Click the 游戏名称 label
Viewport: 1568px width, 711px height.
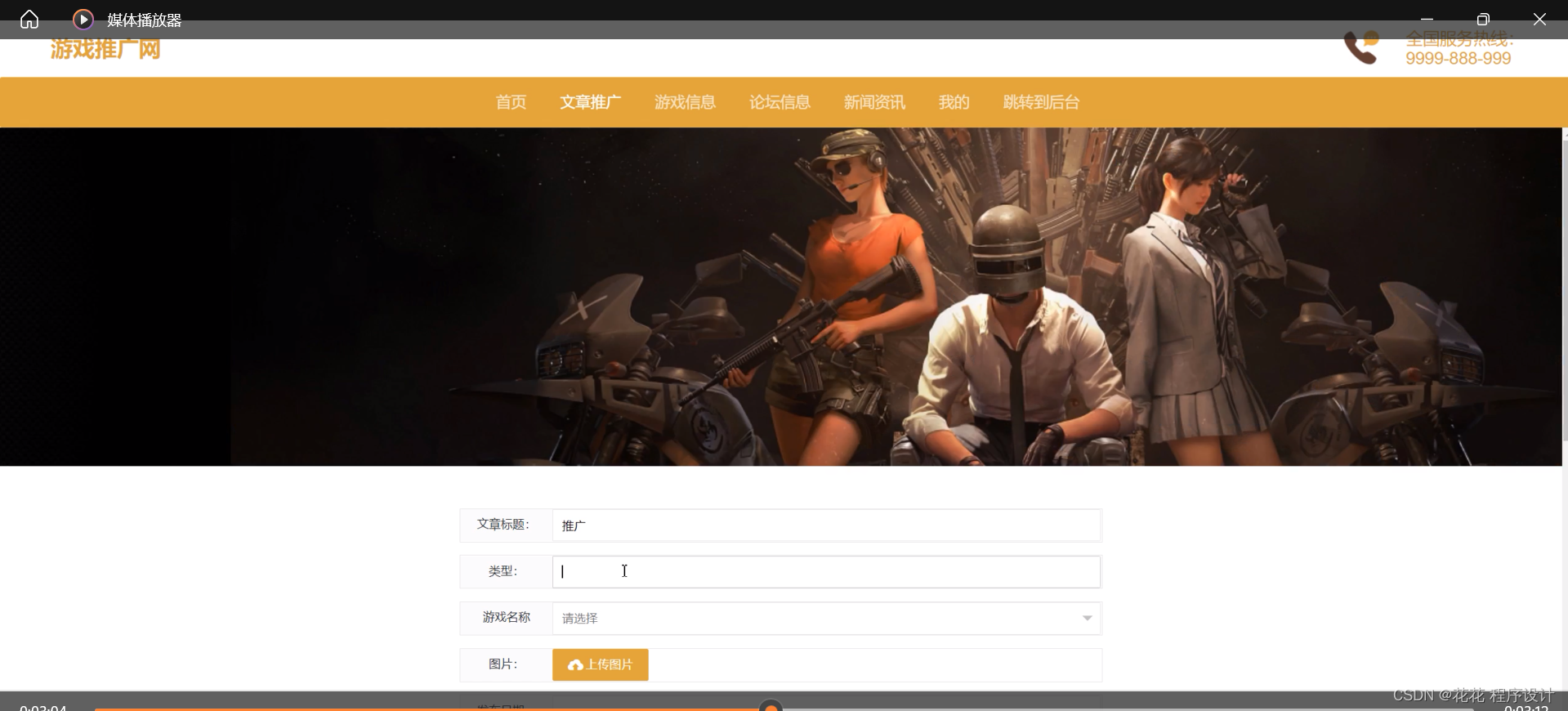[x=507, y=618]
